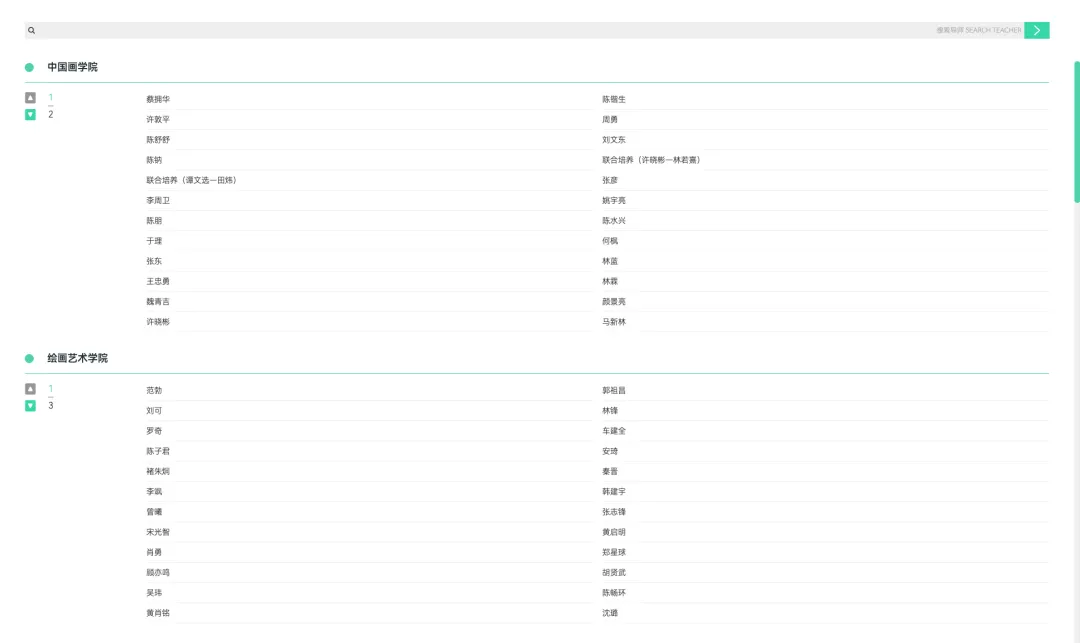1080x643 pixels.
Task: Click the 绘画艺术学院 section heading
Action: coord(77,358)
